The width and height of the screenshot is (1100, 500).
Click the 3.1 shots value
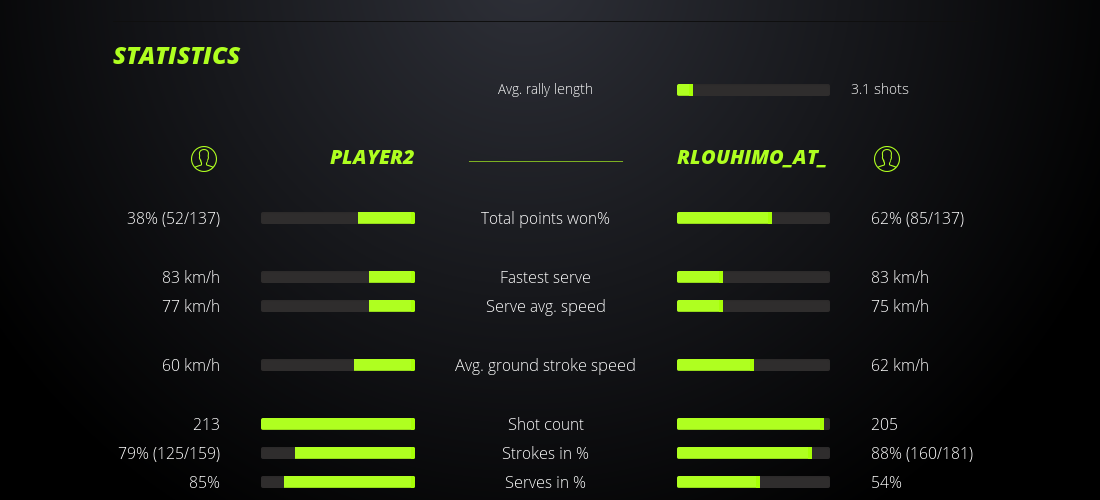click(880, 89)
